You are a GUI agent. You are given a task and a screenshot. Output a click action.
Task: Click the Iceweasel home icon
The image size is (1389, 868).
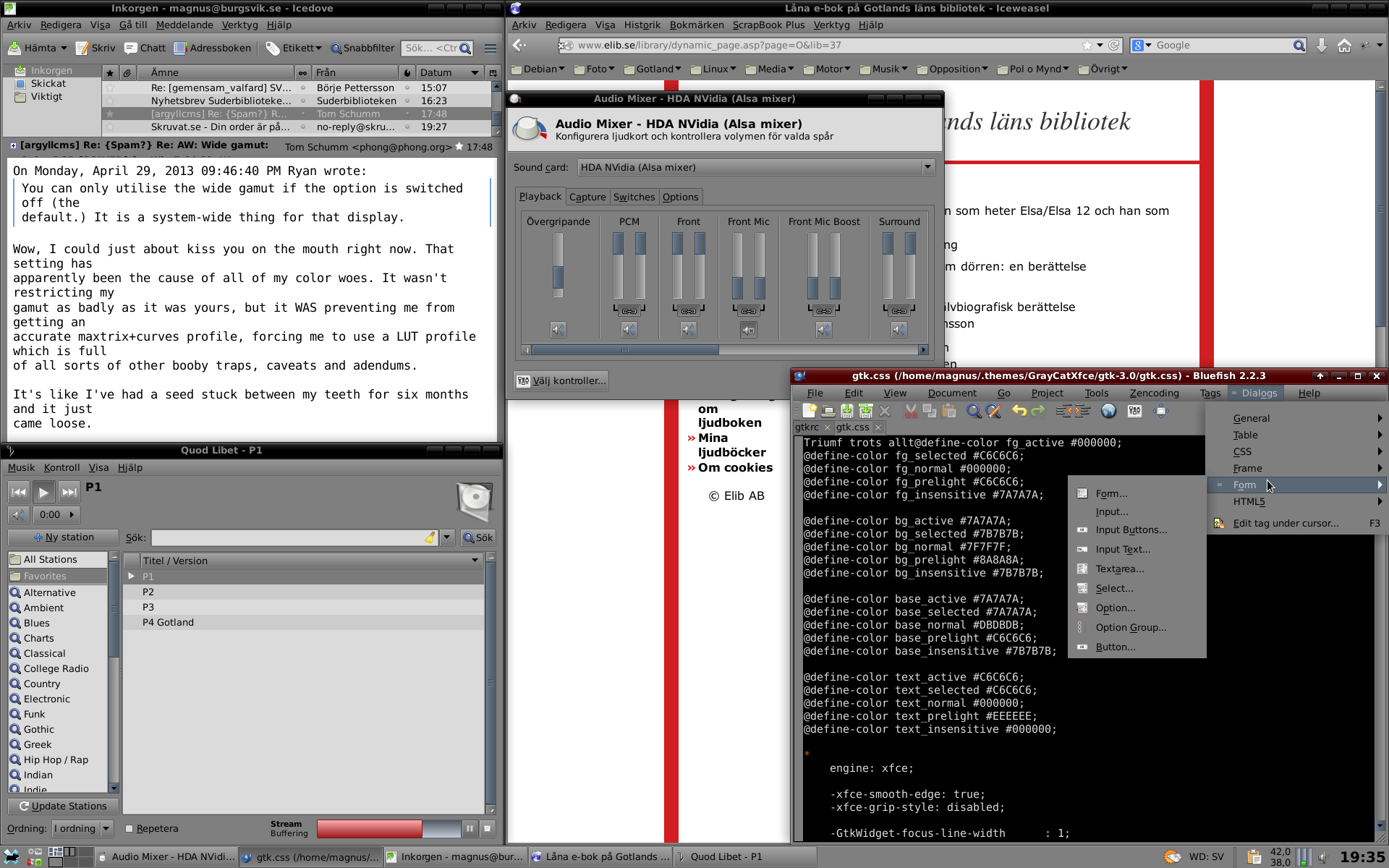[x=1344, y=46]
